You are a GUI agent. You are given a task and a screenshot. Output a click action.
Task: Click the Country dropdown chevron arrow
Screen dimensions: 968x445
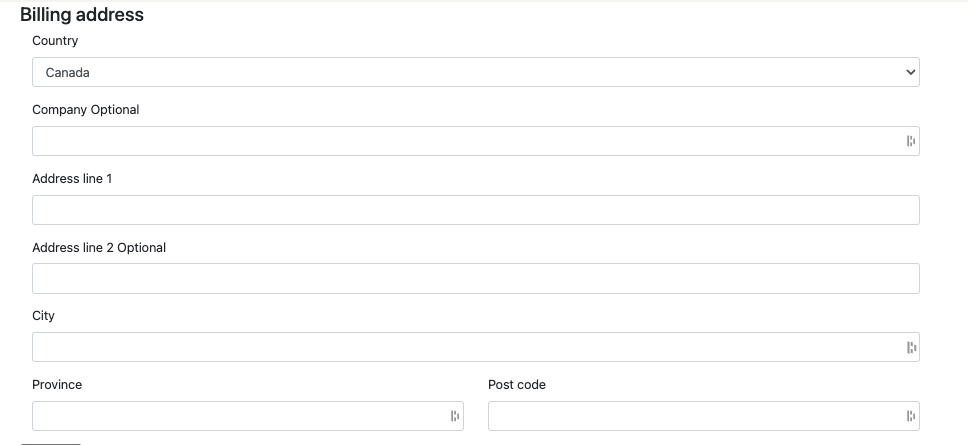(x=909, y=72)
